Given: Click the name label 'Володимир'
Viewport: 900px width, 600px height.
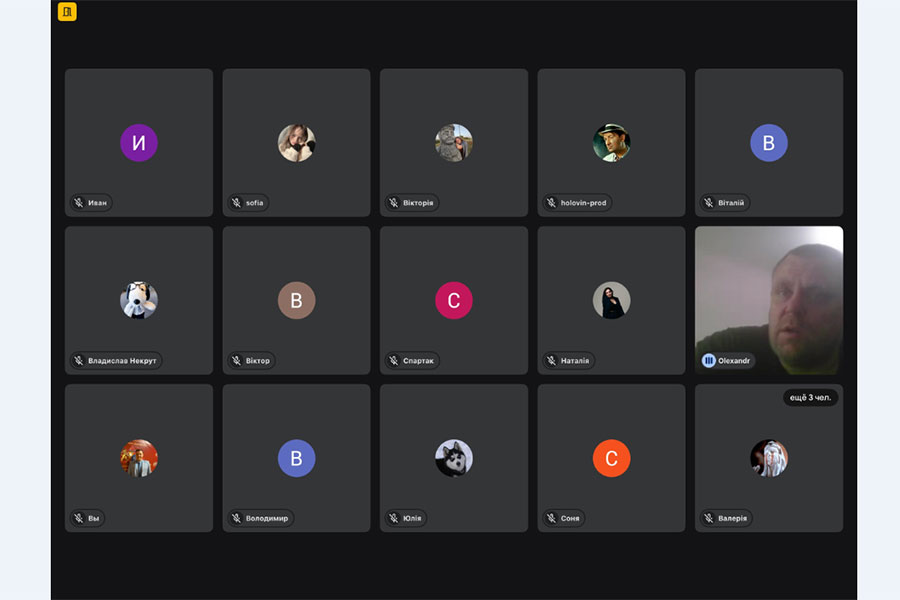Looking at the screenshot, I should [x=267, y=518].
